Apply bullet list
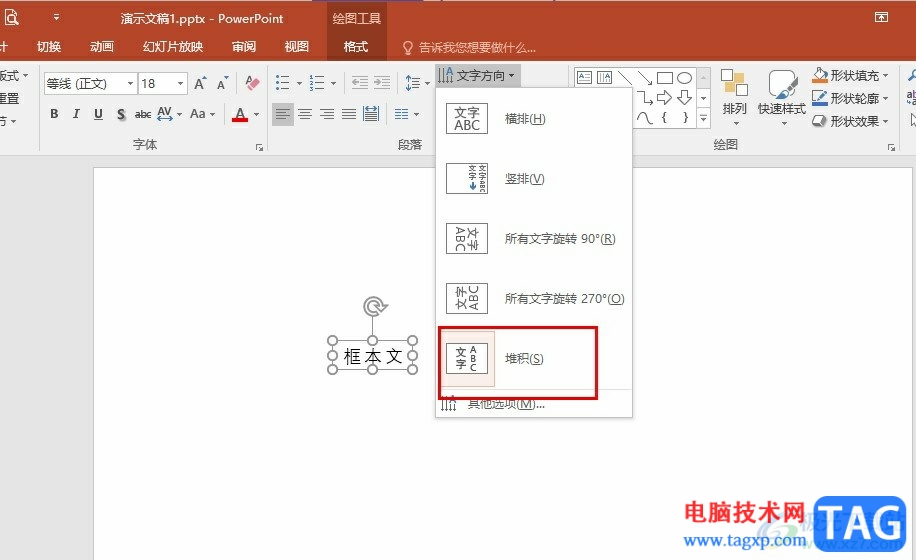This screenshot has height=560, width=916. coord(283,83)
